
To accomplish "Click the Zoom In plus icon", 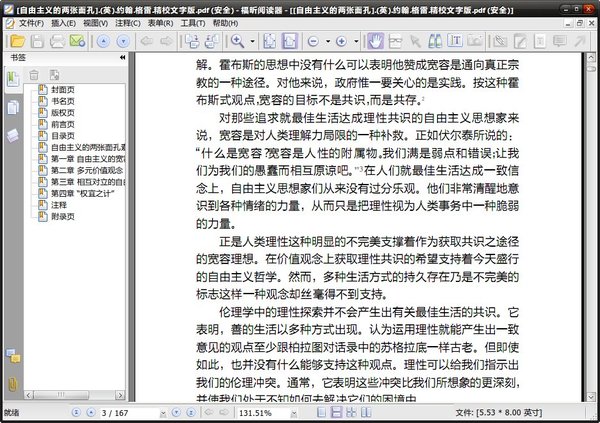I will (341, 41).
